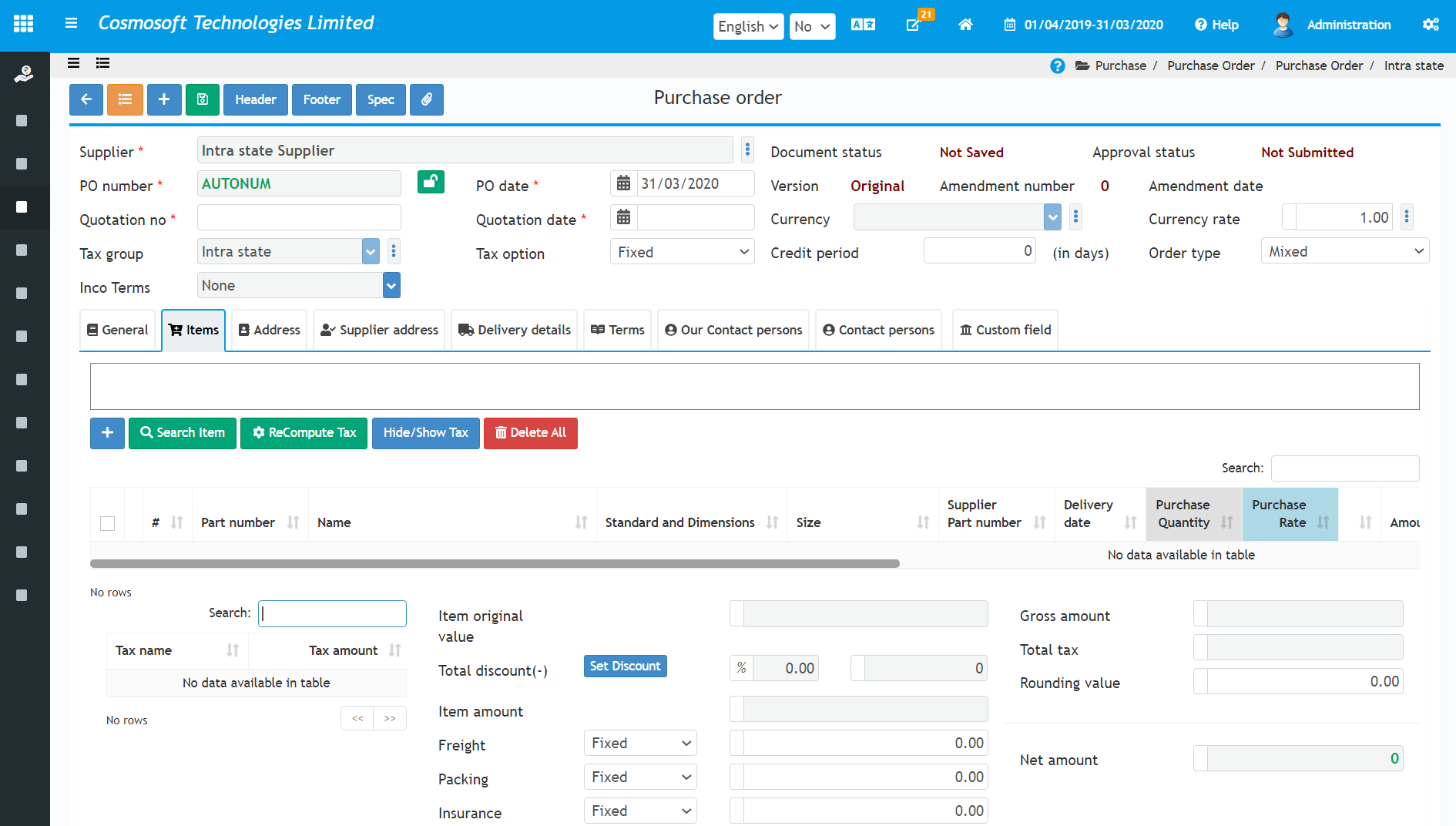Image resolution: width=1456 pixels, height=826 pixels.
Task: Click the paperclip attachment button
Action: [x=427, y=99]
